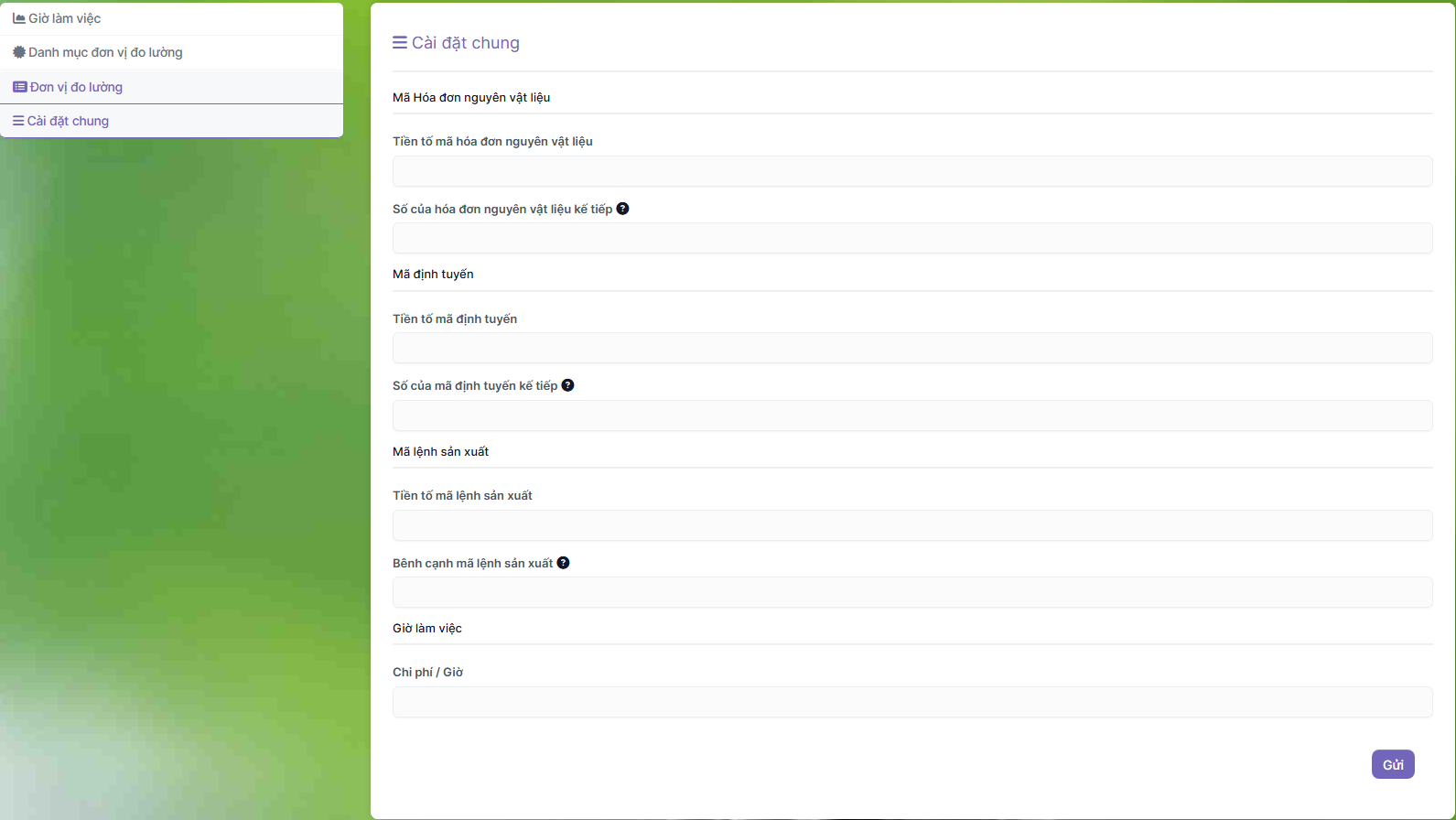Viewport: 1456px width, 820px height.
Task: Focus the Tiền tố mã hóa đơn nguyên vật liệu field
Action: tap(911, 171)
